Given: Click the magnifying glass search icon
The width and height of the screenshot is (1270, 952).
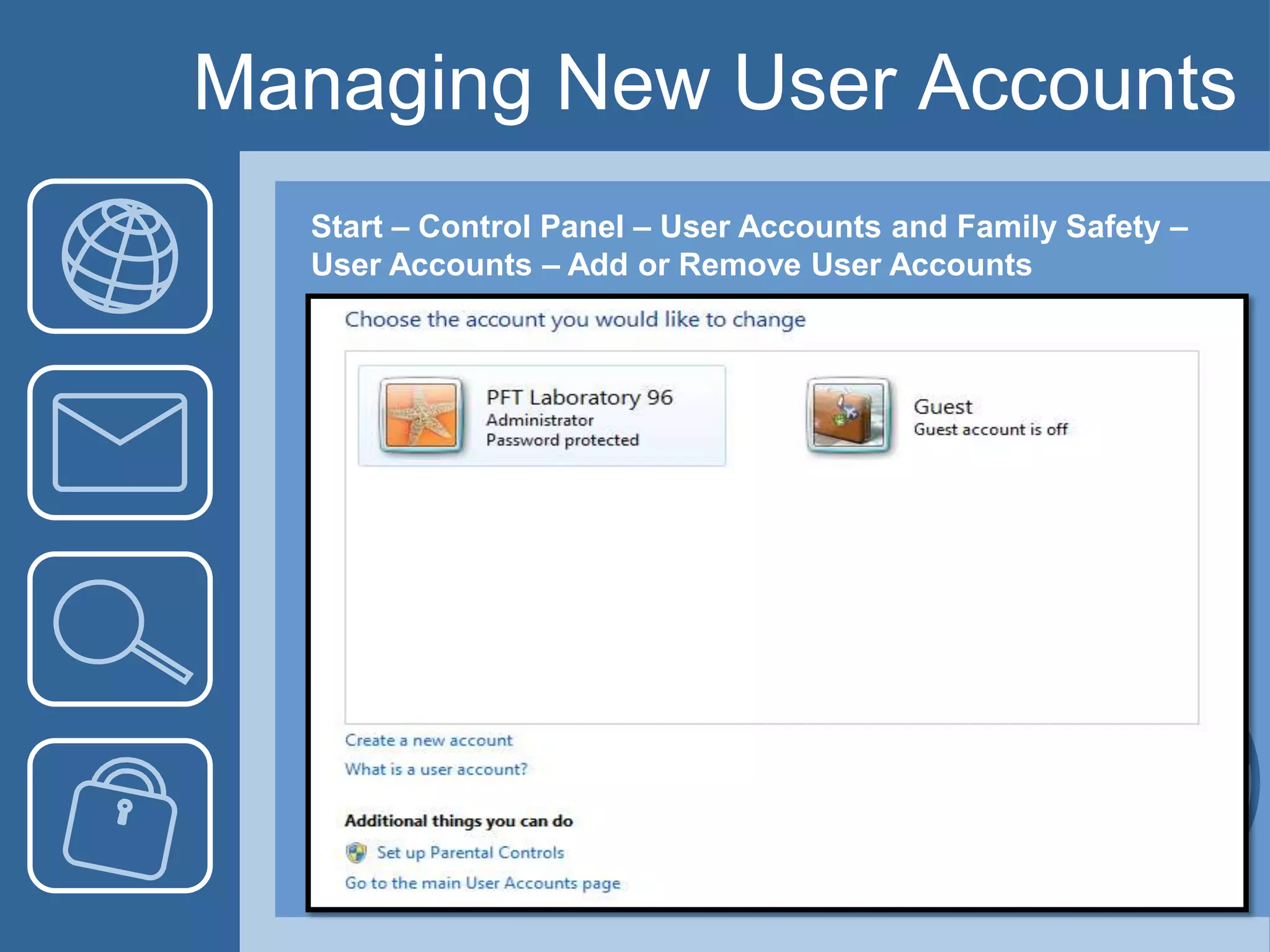Looking at the screenshot, I should (120, 629).
